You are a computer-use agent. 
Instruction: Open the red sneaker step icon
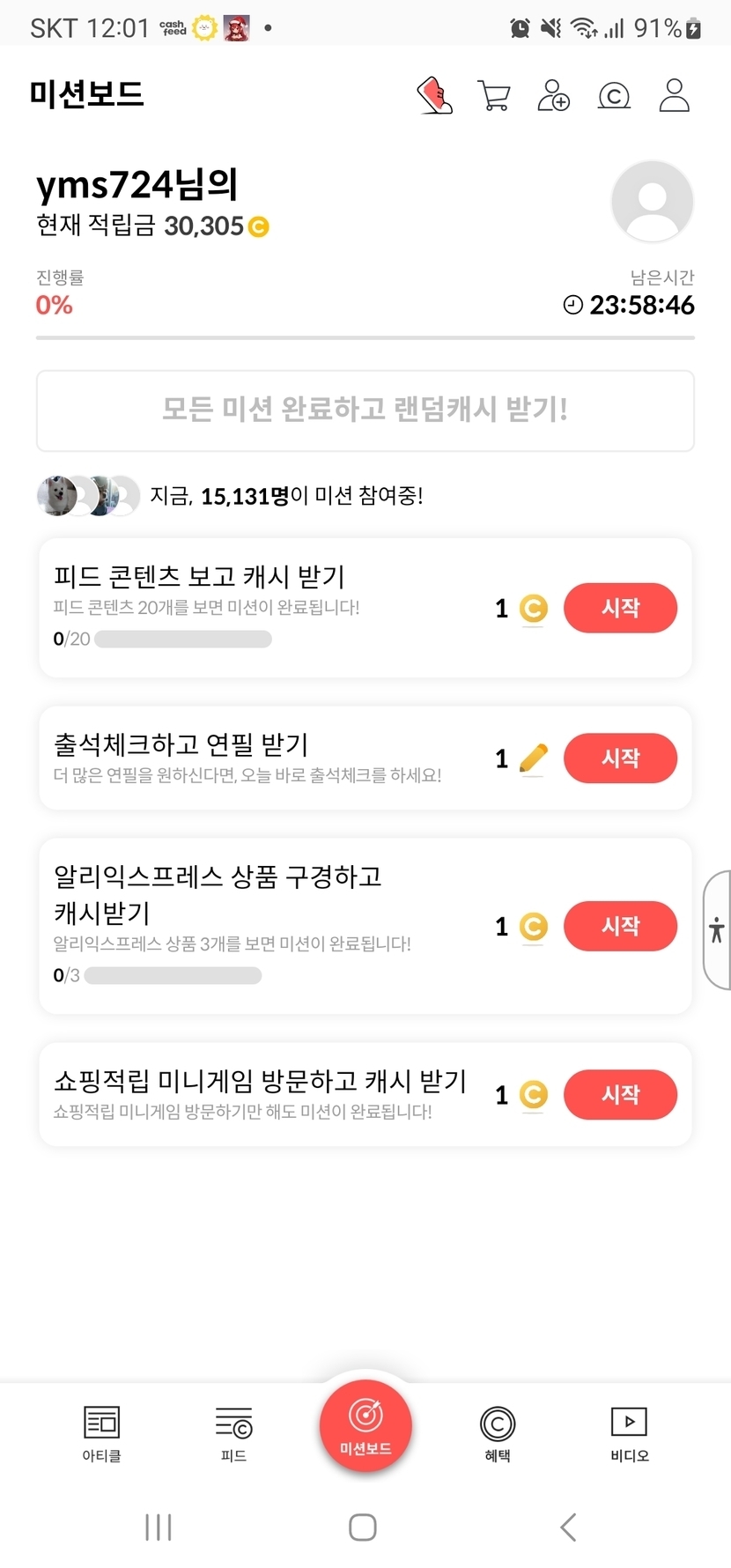click(x=434, y=95)
